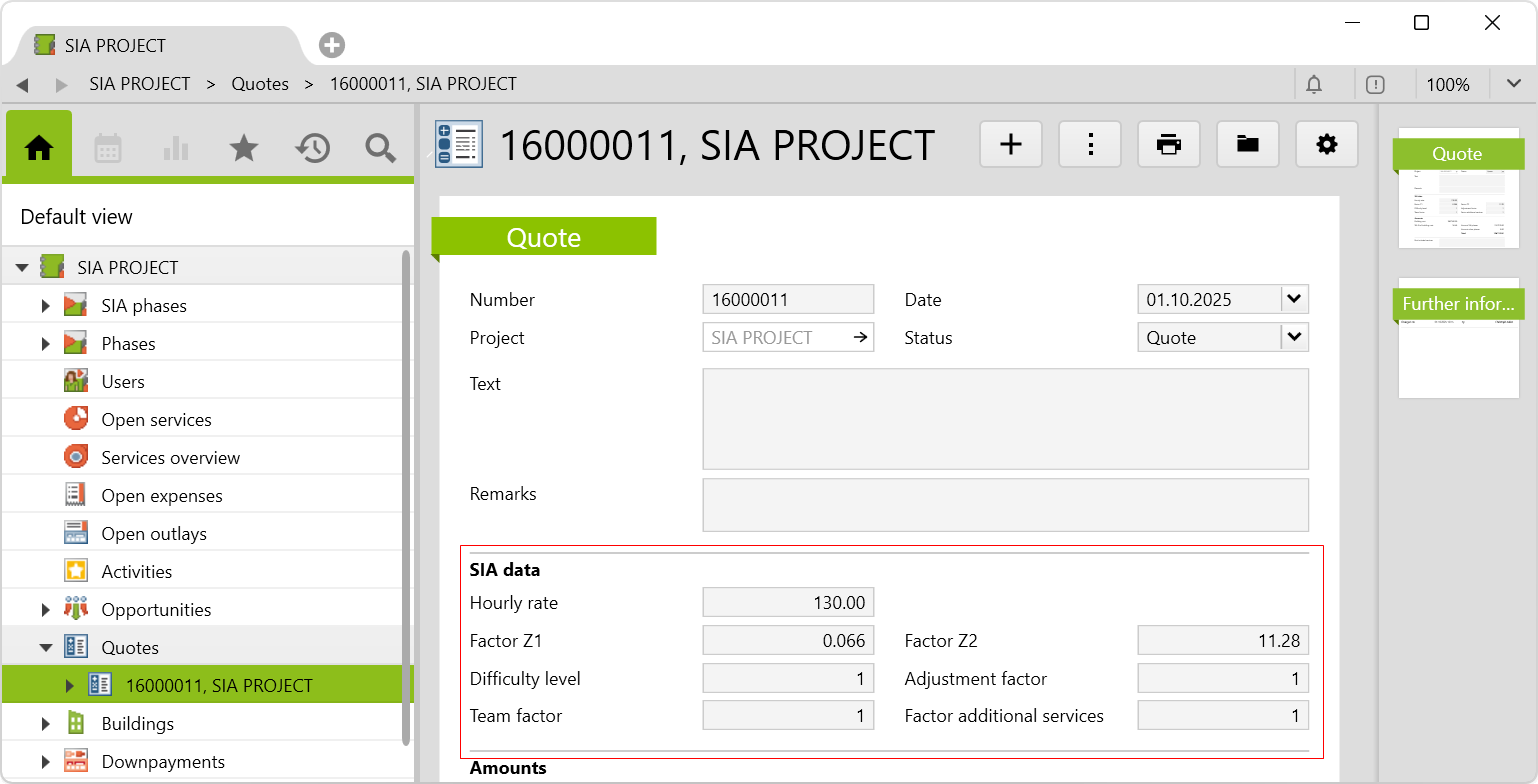Select Services overview in the tree

click(x=170, y=458)
